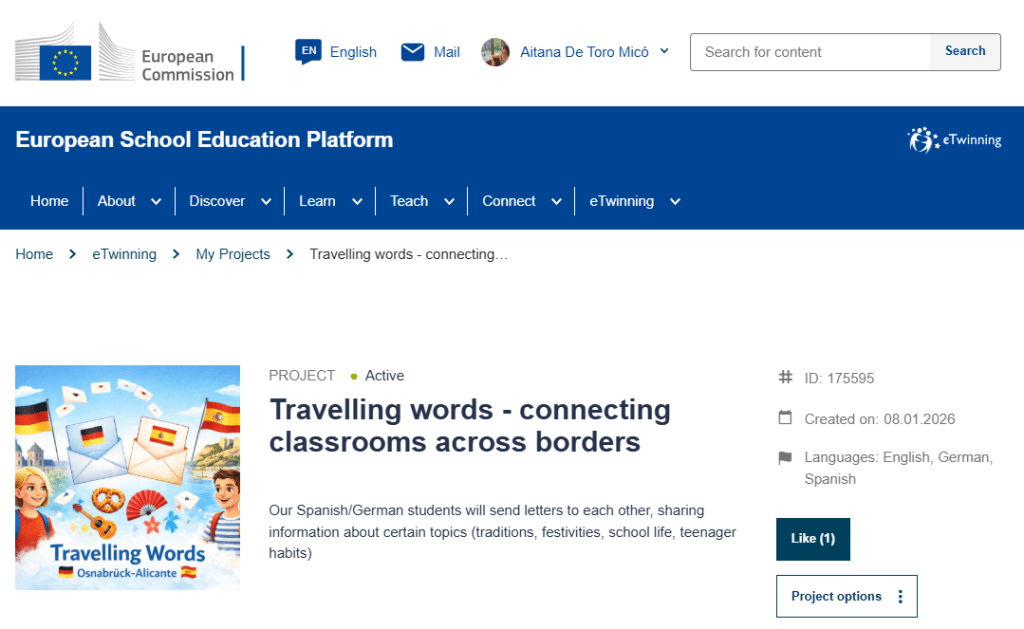Click the three-dot icon in Project options
The width and height of the screenshot is (1024, 629).
(900, 597)
